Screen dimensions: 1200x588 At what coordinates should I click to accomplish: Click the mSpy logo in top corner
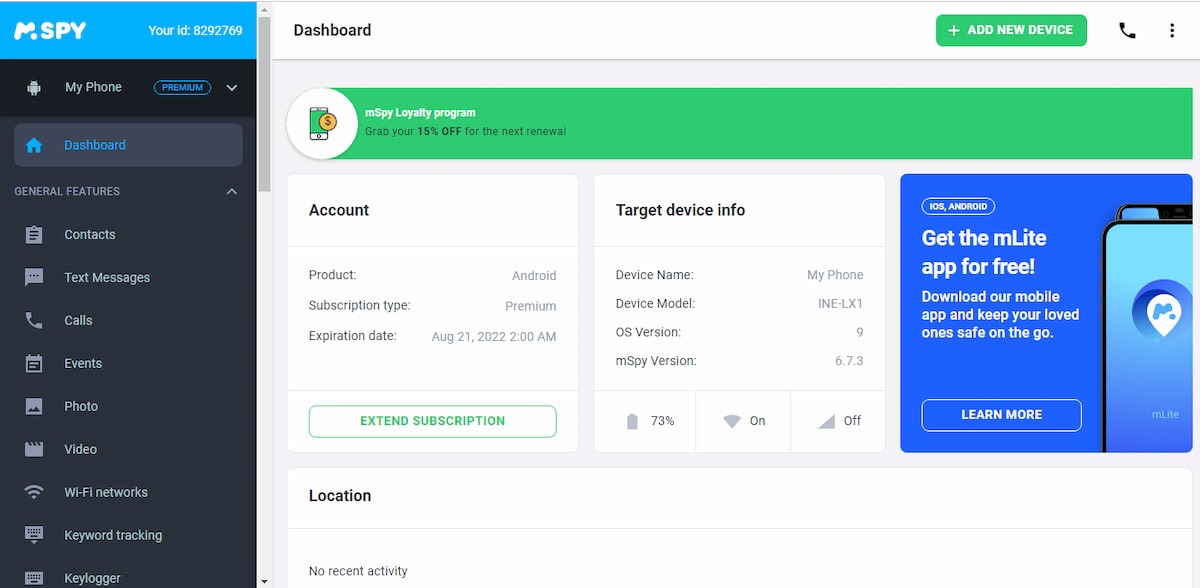(x=50, y=30)
